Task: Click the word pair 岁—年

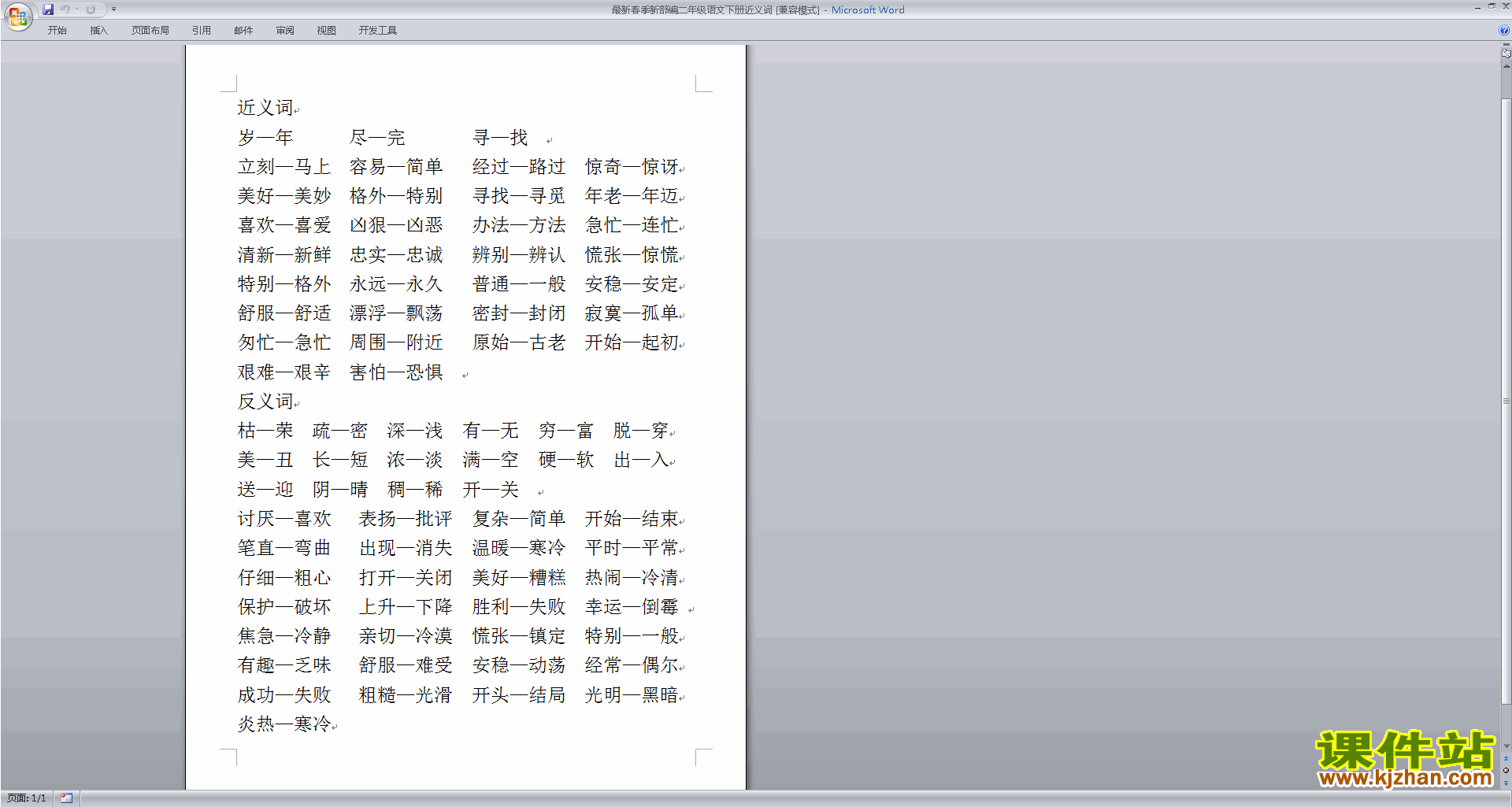Action: pyautogui.click(x=265, y=138)
